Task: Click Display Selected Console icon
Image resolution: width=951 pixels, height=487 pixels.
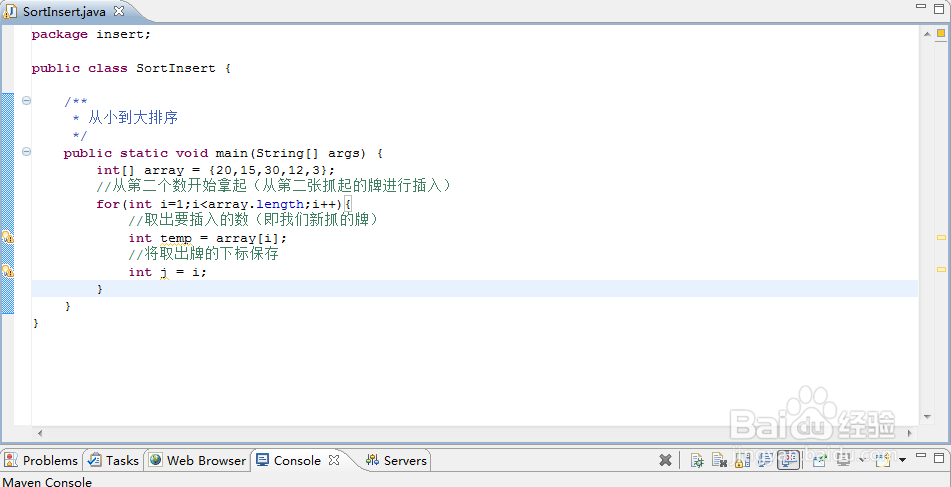Action: click(844, 460)
